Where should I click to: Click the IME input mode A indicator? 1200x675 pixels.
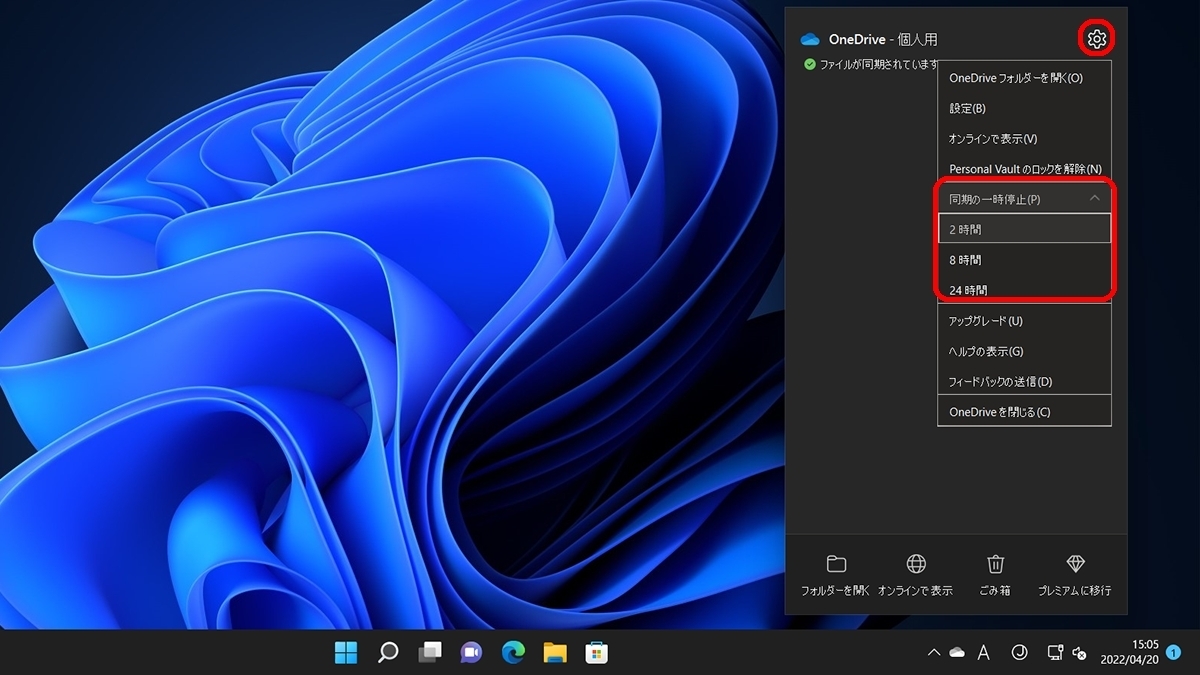coord(983,652)
